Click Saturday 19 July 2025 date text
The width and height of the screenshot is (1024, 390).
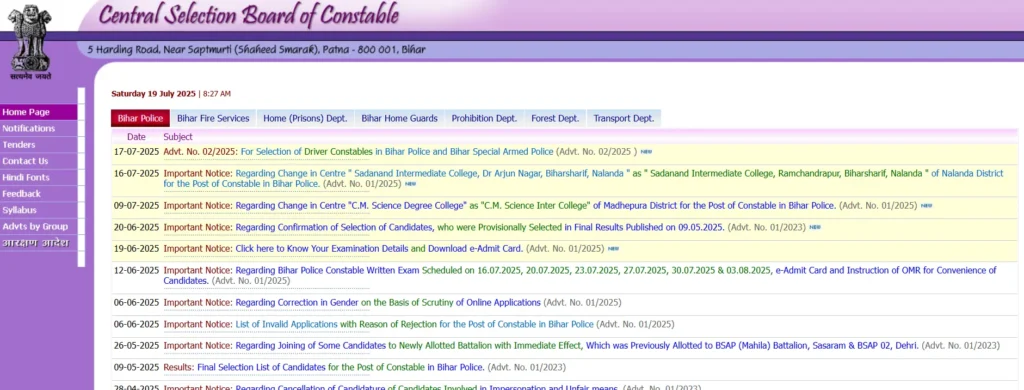point(153,94)
